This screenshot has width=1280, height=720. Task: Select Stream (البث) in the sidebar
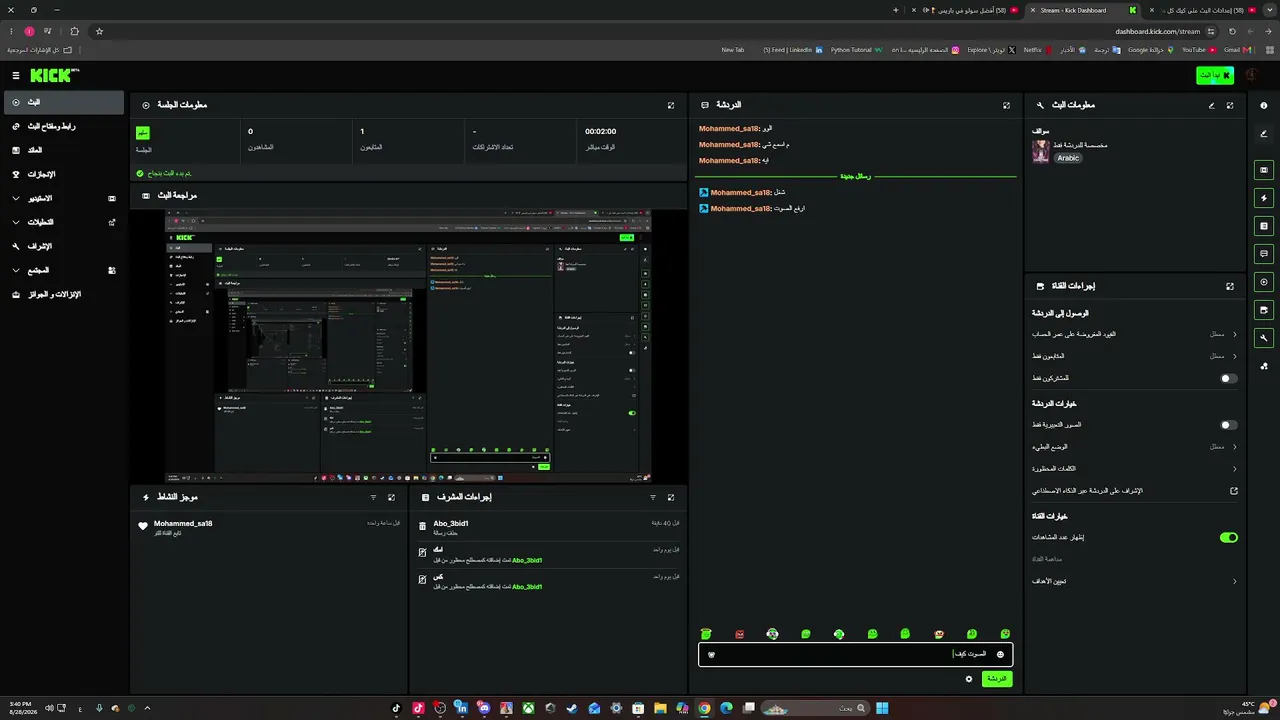(x=63, y=102)
